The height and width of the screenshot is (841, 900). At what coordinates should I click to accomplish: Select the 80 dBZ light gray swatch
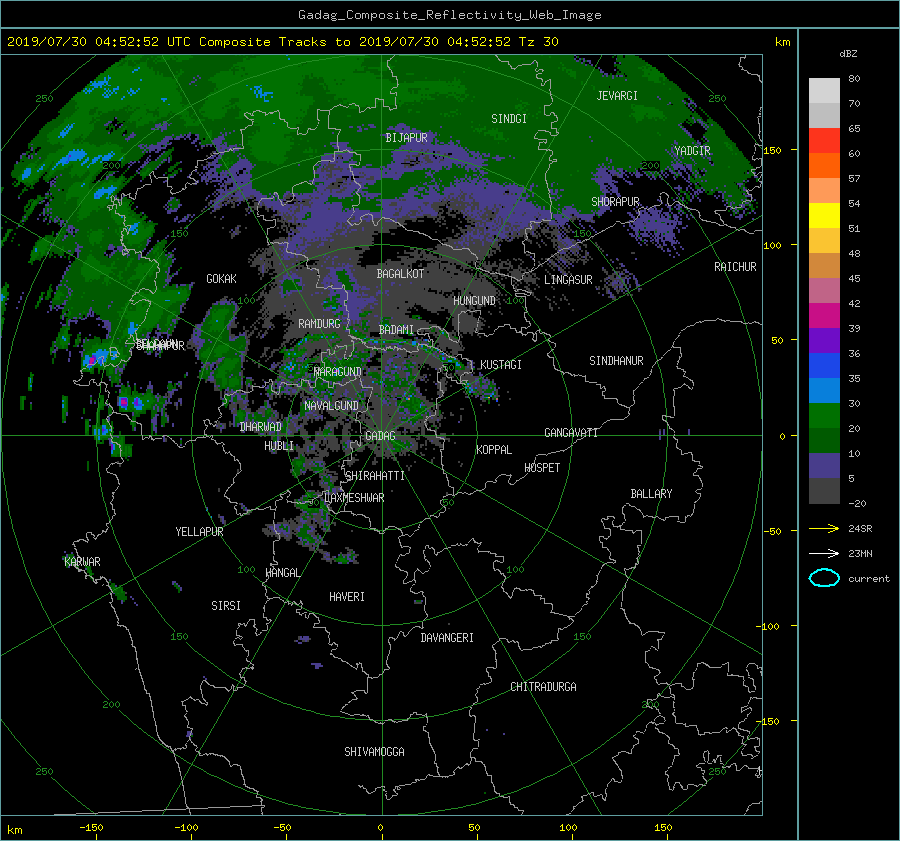coord(824,90)
